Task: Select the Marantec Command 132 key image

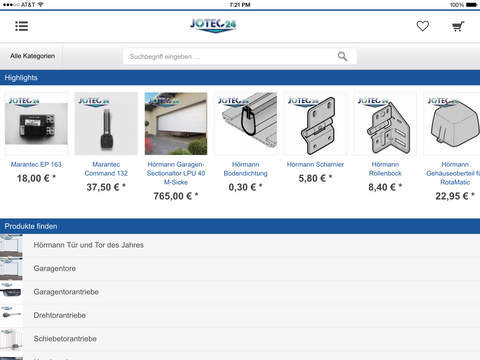Action: tap(106, 124)
